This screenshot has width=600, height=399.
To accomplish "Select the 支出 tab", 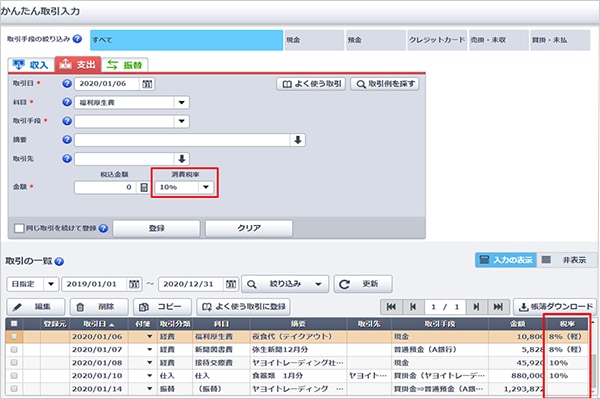I will point(78,64).
